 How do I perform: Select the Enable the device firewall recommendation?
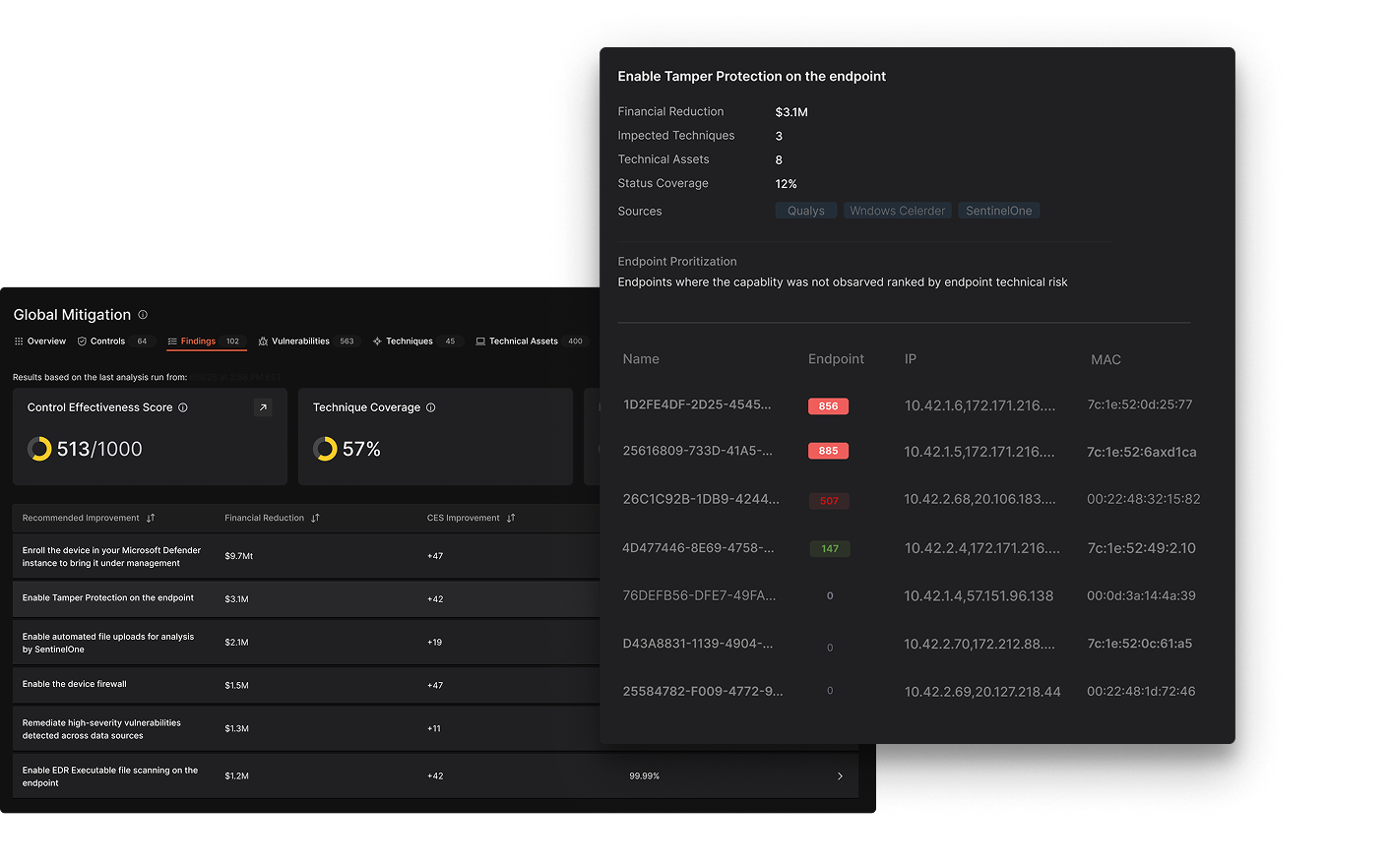coord(75,684)
